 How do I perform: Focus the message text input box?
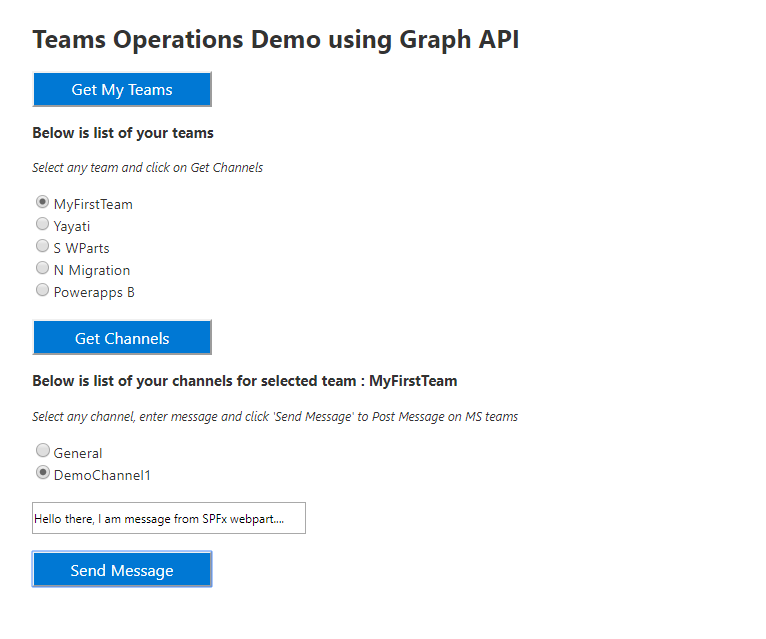tap(168, 519)
